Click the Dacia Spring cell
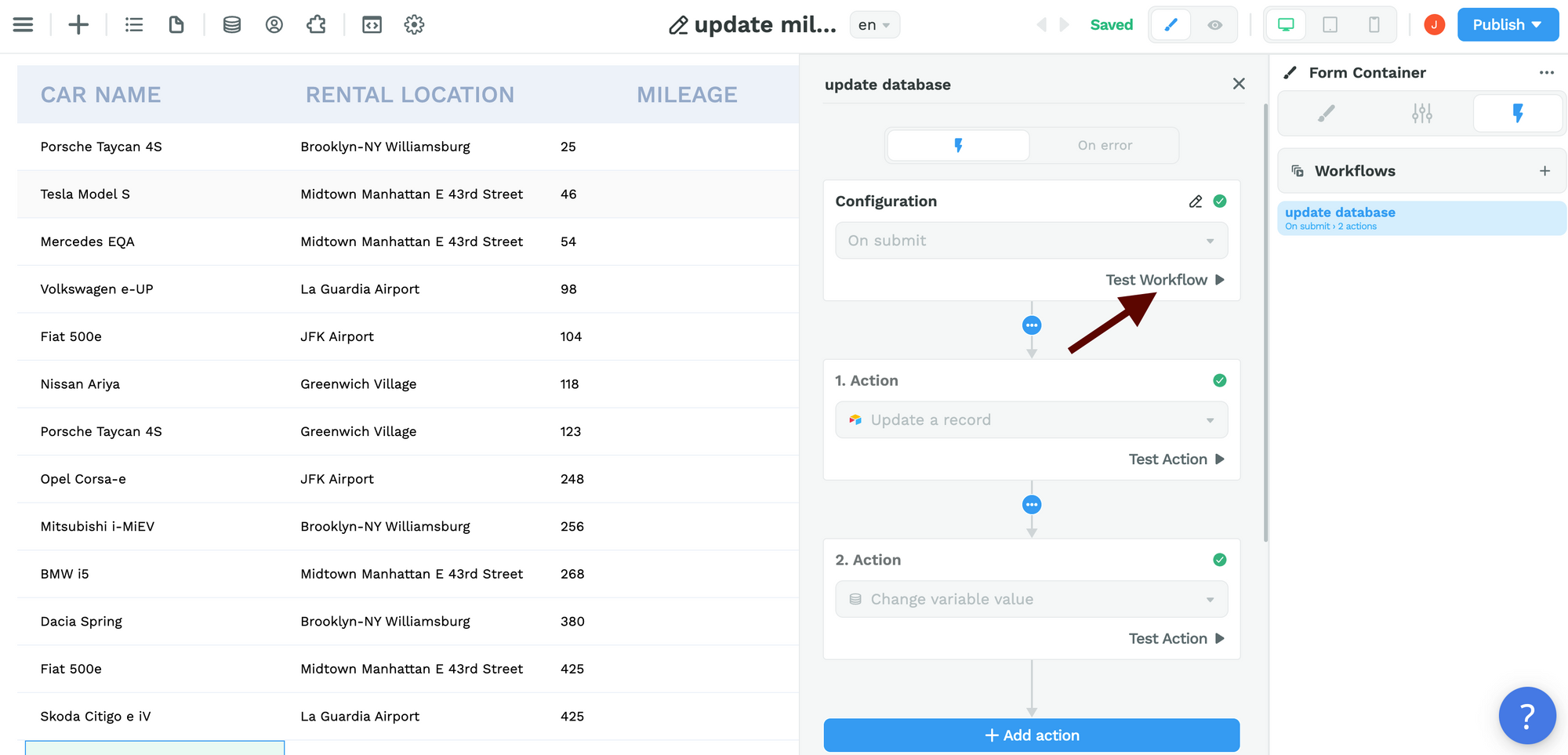1568x755 pixels. pos(82,622)
